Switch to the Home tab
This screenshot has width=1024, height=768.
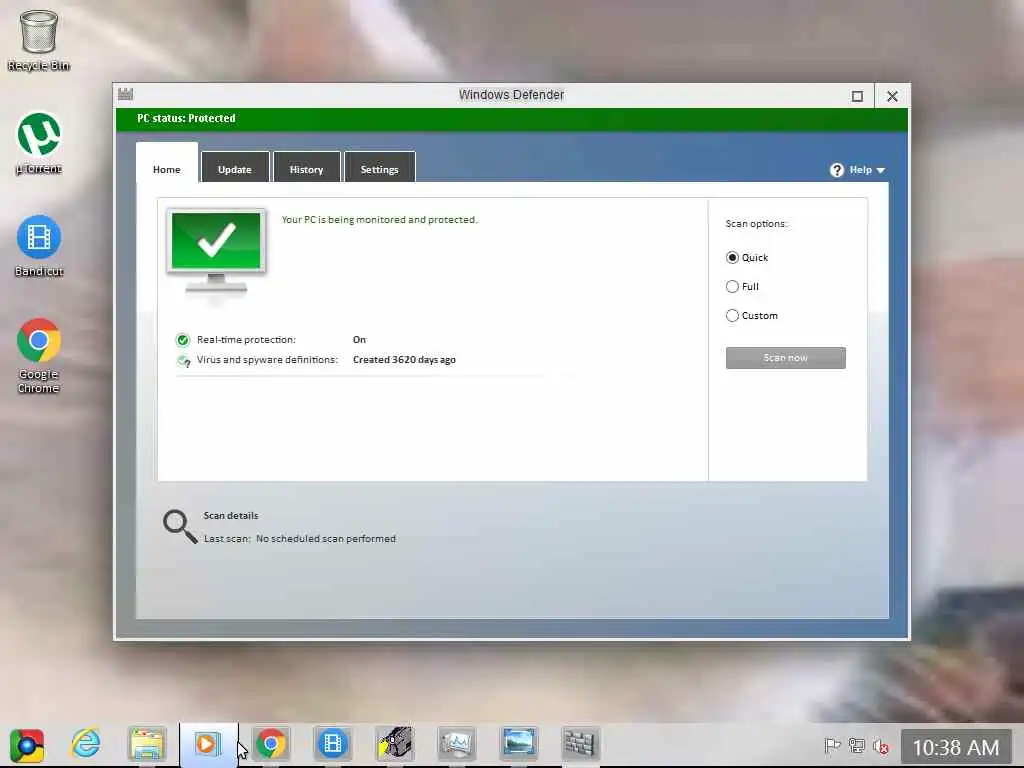click(x=167, y=169)
